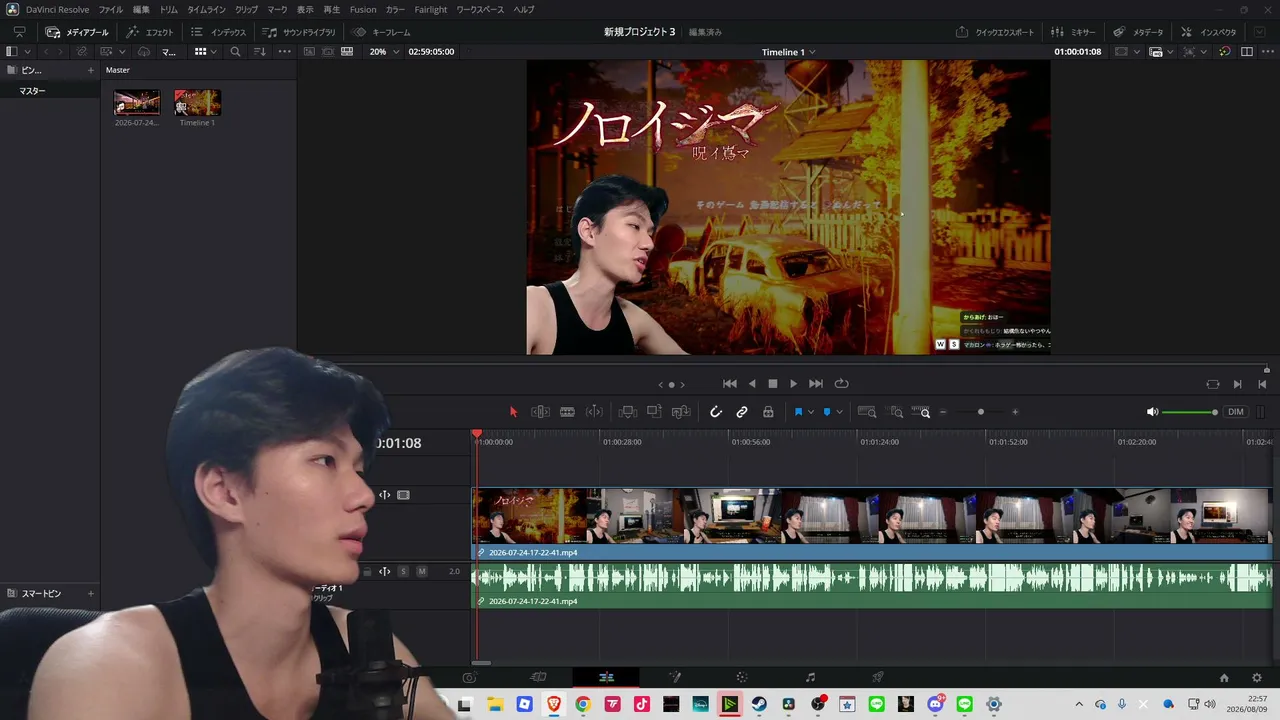Click the detail zoom icon

click(x=897, y=412)
